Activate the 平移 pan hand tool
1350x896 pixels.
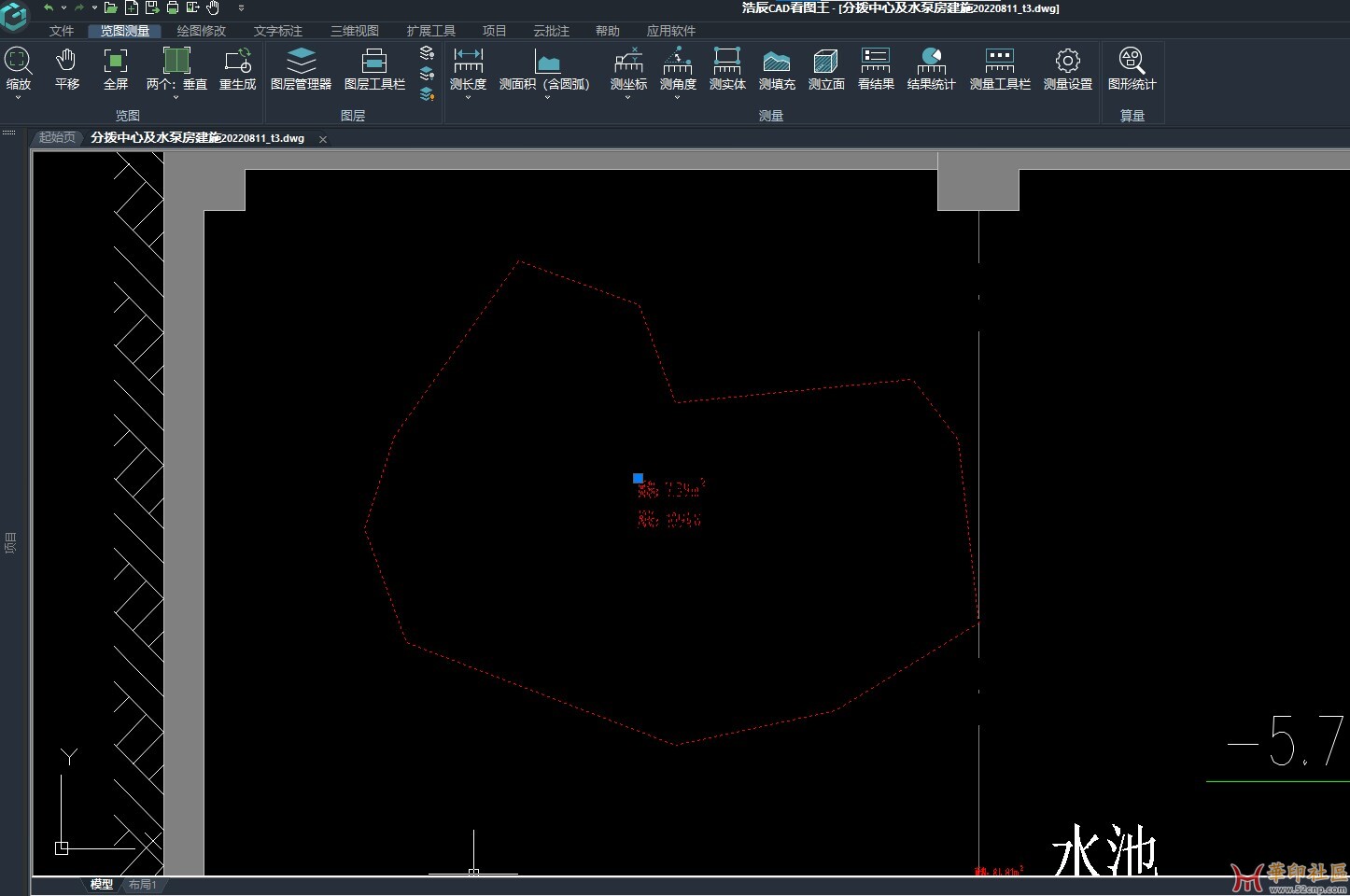pyautogui.click(x=66, y=69)
